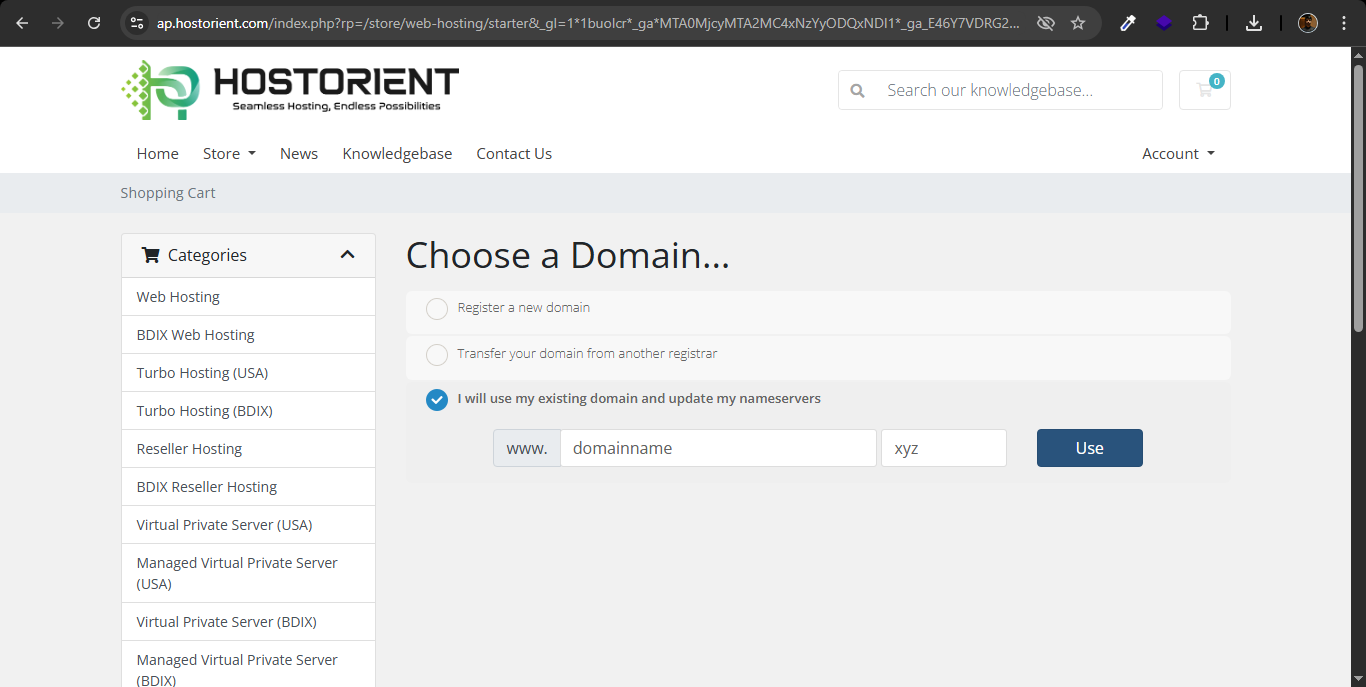1366x687 pixels.
Task: Click the HostOrient logo
Action: pyautogui.click(x=290, y=90)
